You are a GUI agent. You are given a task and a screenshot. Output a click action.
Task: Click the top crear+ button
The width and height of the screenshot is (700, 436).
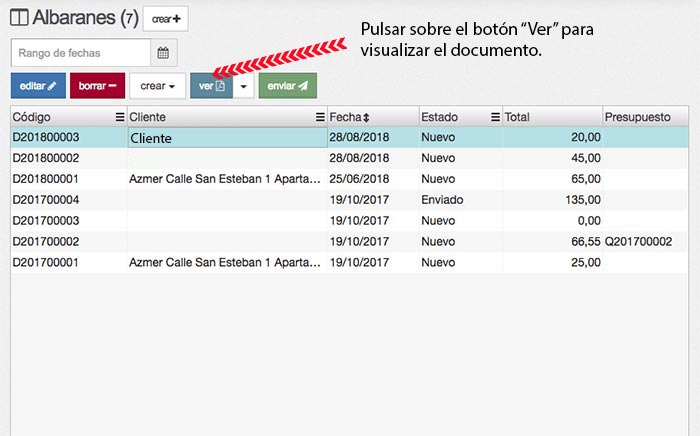[166, 19]
